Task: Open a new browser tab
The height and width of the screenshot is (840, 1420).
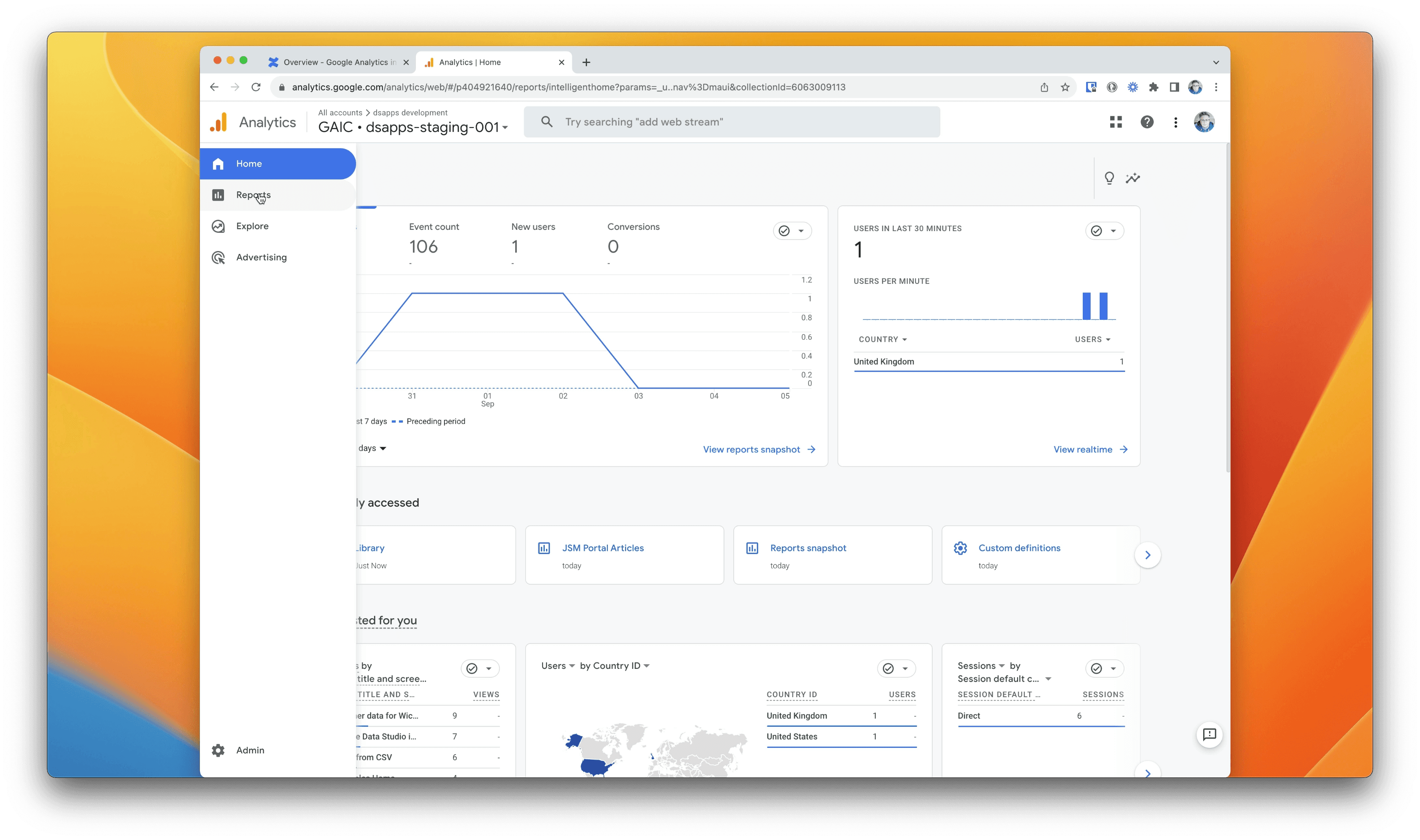Action: click(586, 62)
